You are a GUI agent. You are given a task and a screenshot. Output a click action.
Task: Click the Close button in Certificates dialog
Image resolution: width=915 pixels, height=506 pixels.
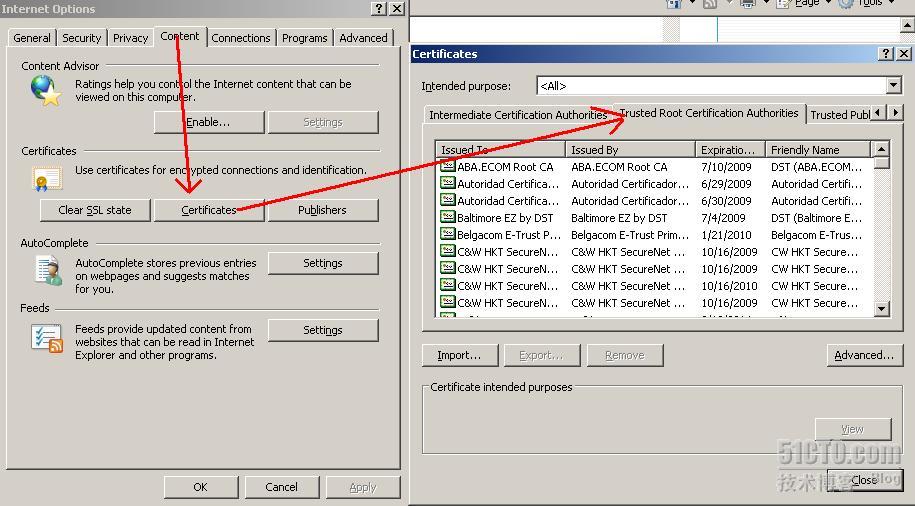tap(864, 480)
